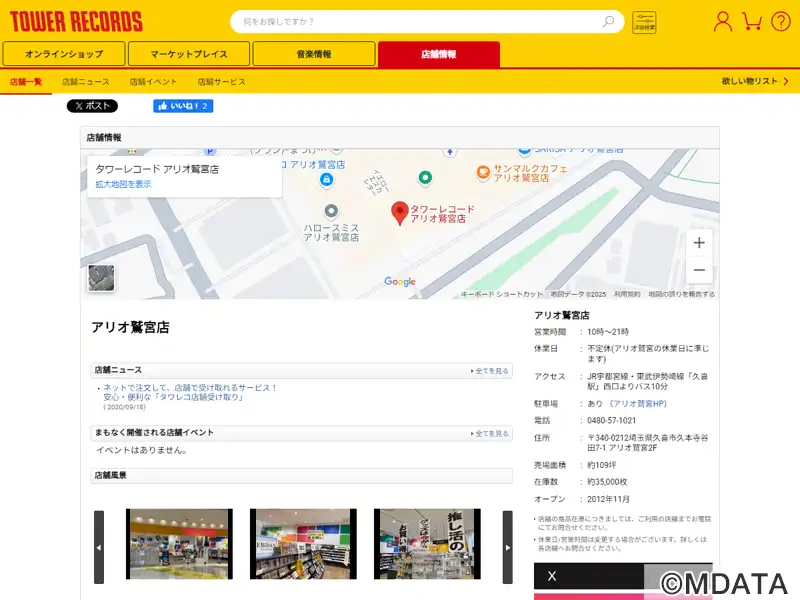Click the phone number 0480-57-1021
This screenshot has width=800, height=600.
point(612,420)
